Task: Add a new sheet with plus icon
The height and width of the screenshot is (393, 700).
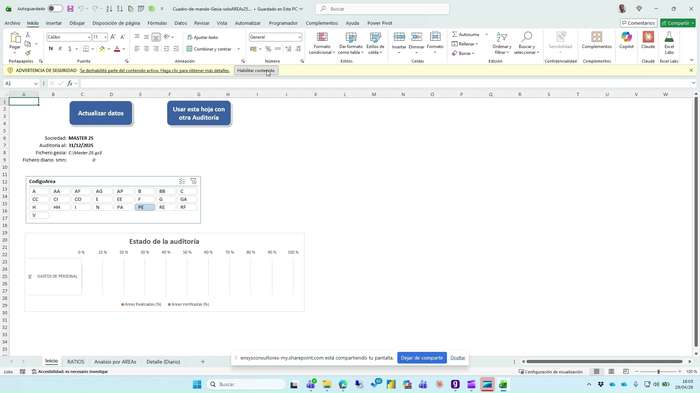Action: click(202, 362)
